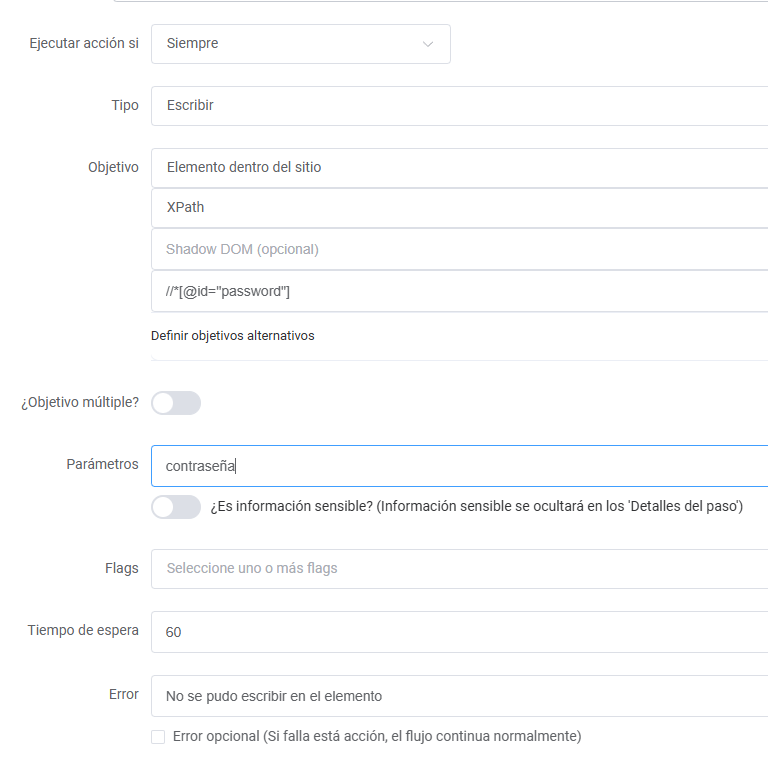This screenshot has width=768, height=758.
Task: Click the Tiempo de espera field with 60
Action: pos(459,632)
